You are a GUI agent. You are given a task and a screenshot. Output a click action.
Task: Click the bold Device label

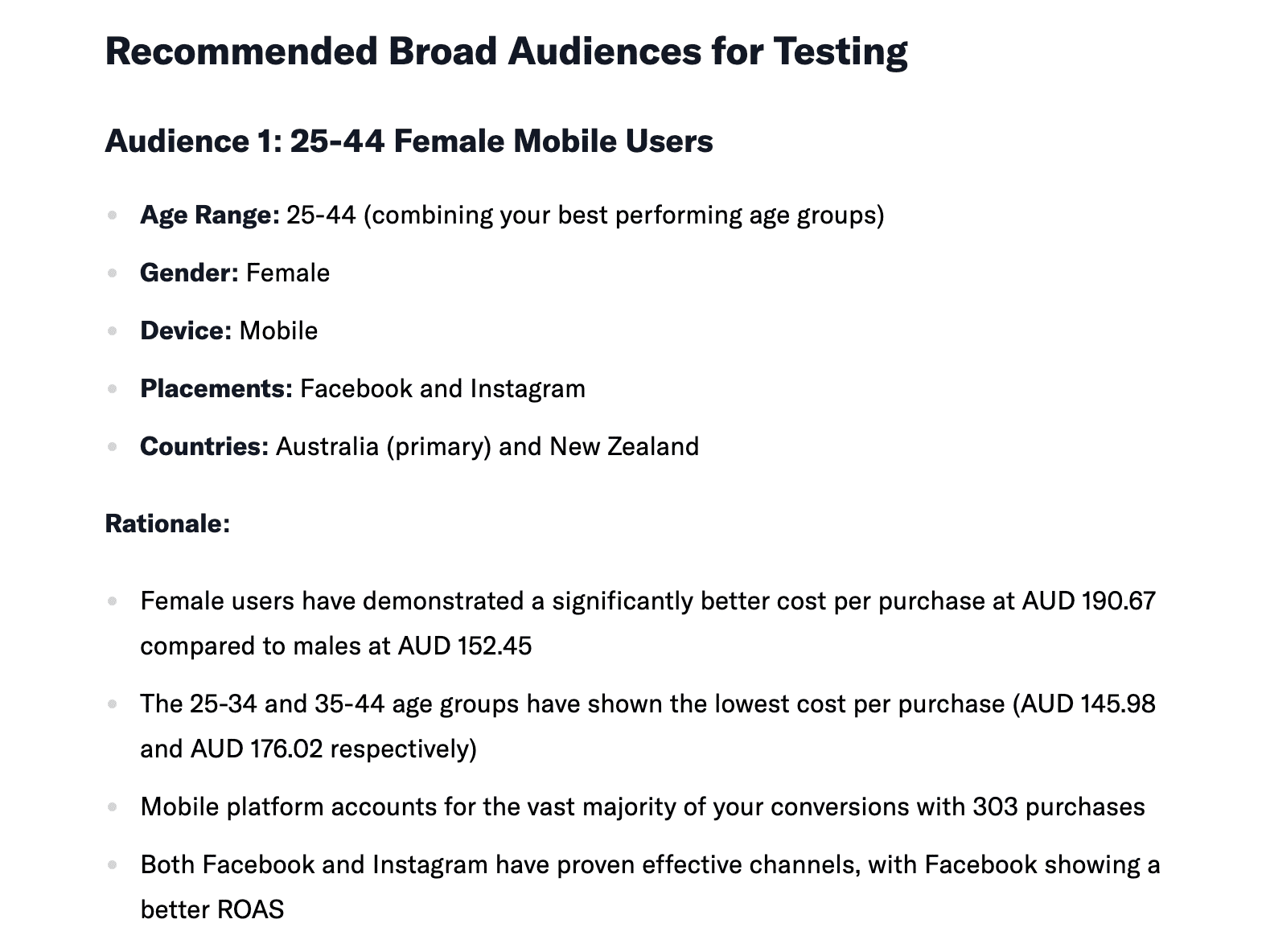point(186,331)
